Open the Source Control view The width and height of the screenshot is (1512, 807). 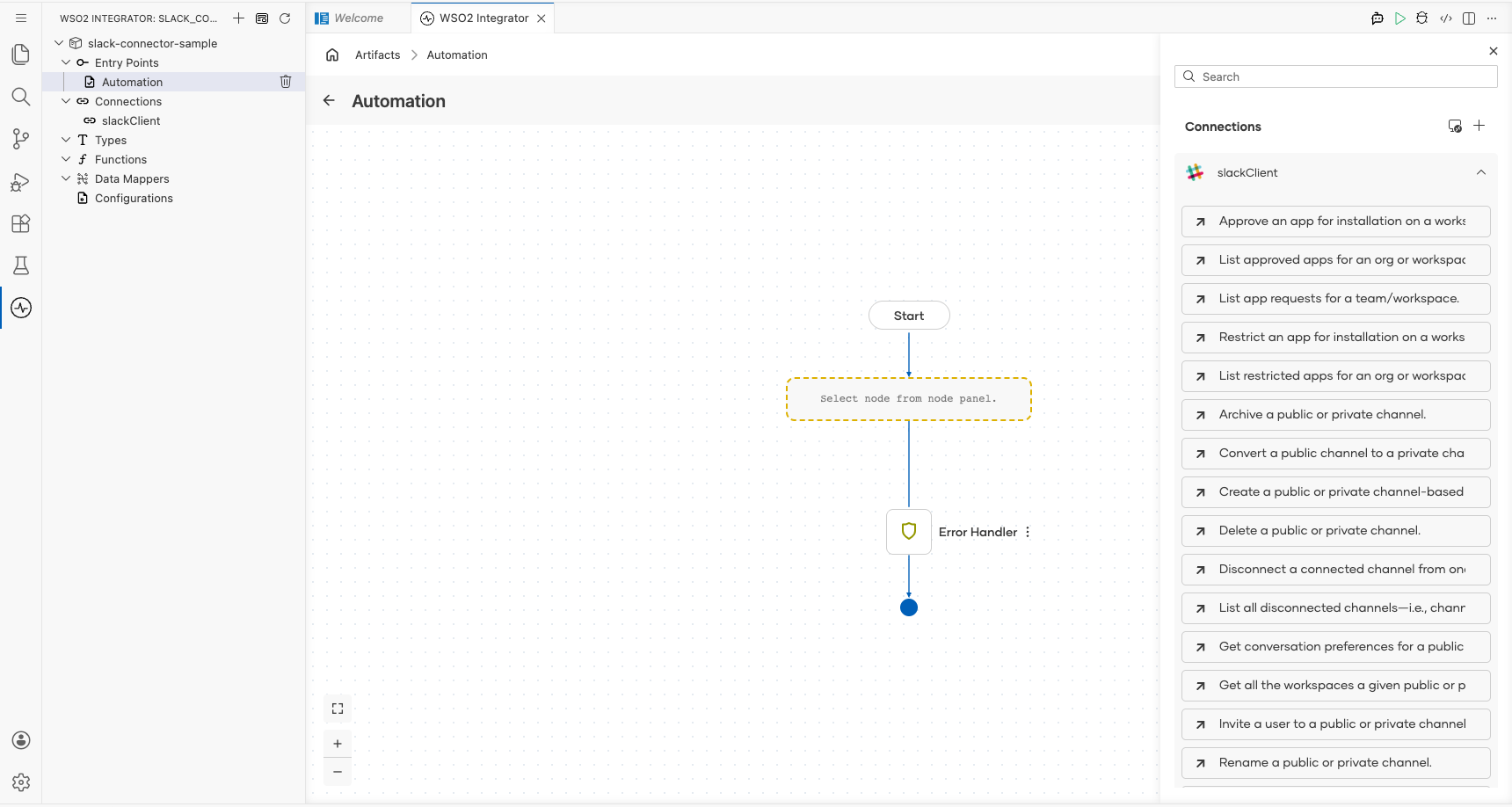coord(21,139)
